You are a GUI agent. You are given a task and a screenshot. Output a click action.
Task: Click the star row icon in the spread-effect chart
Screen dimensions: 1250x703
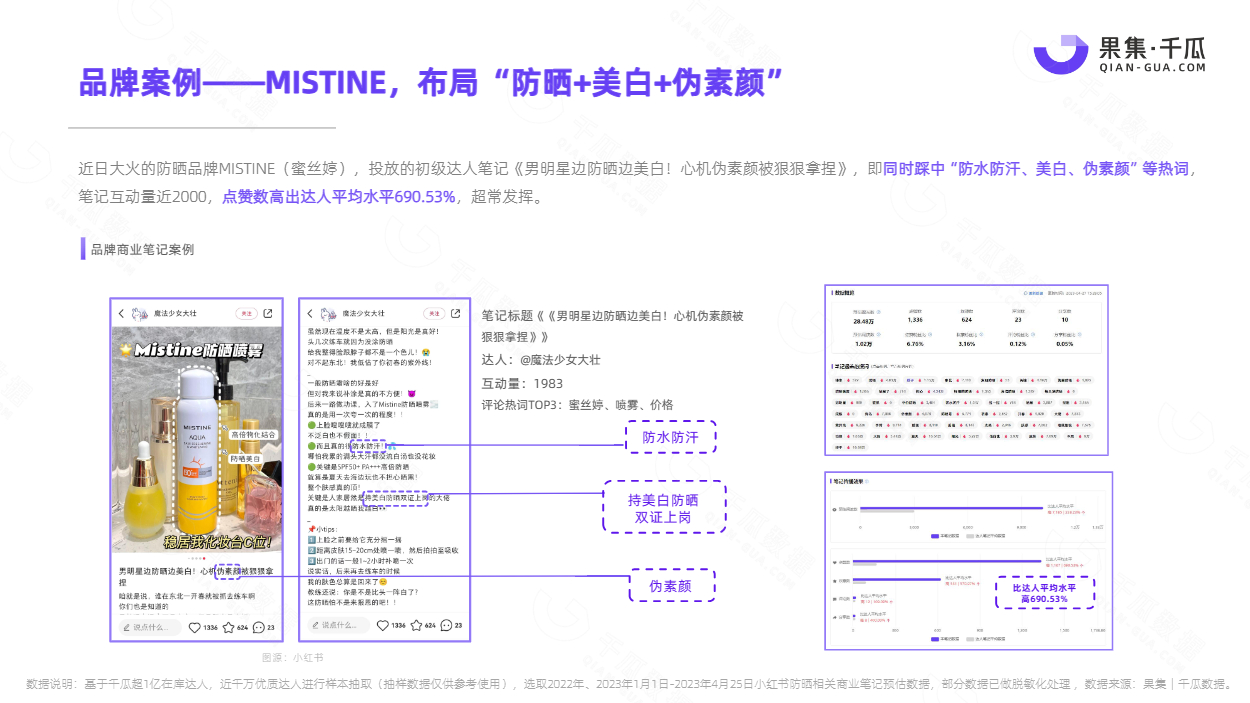coord(834,581)
